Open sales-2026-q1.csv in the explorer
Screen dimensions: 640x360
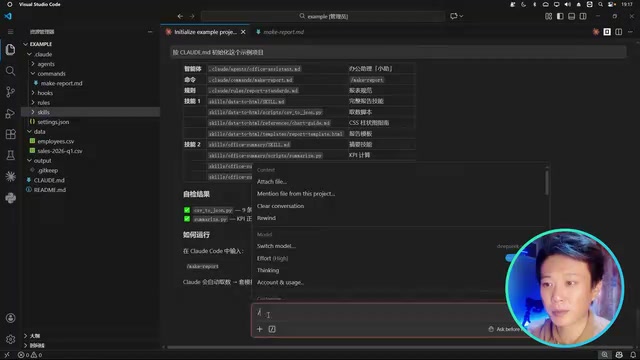click(x=60, y=151)
